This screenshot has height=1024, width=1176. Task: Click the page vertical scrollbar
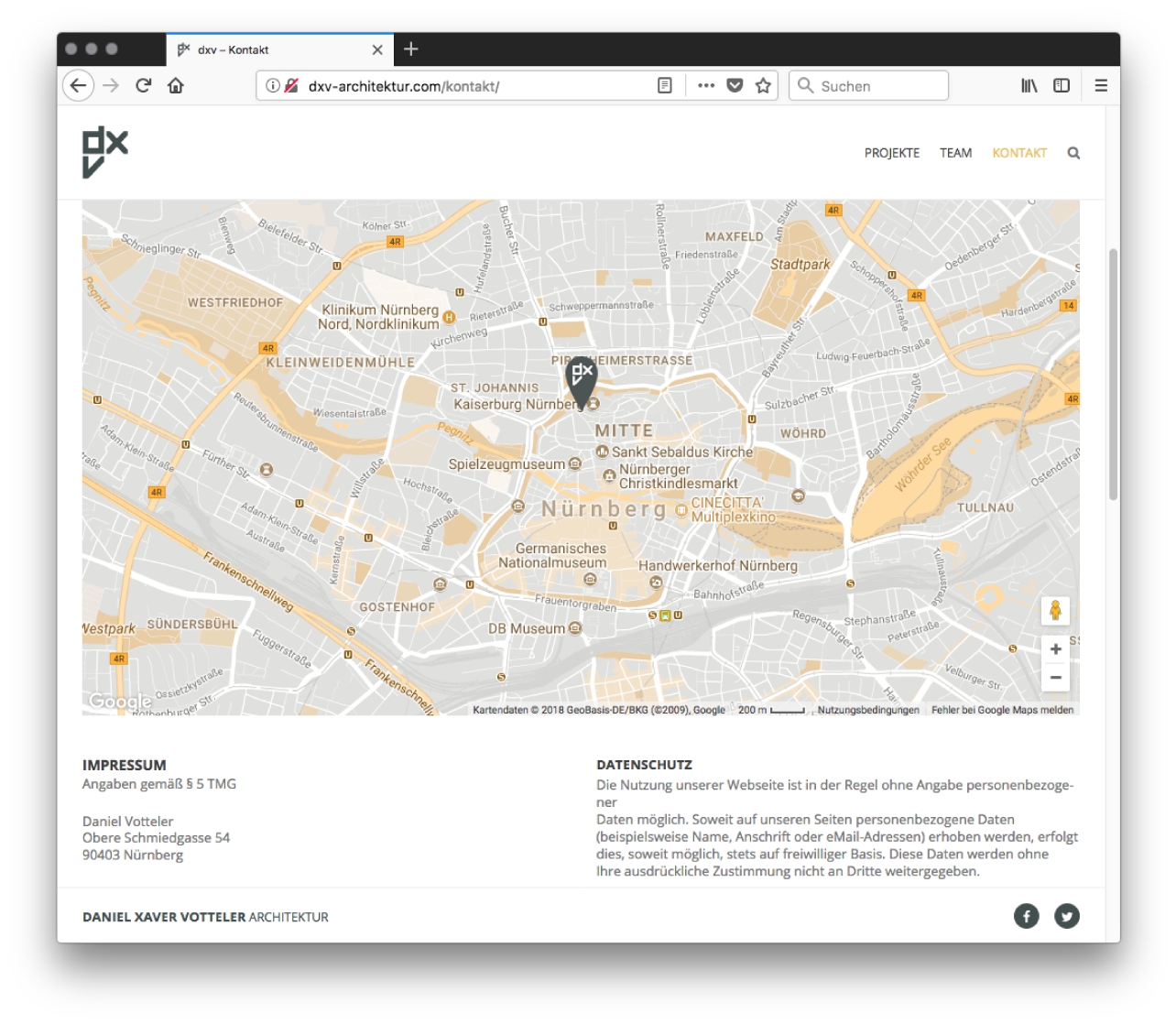(1113, 374)
